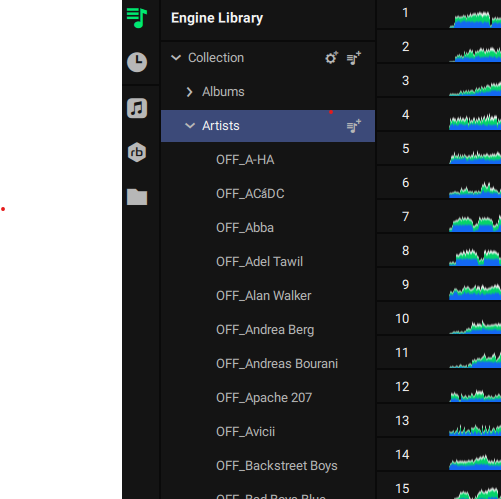Select the Albums tree item
The height and width of the screenshot is (499, 501).
tap(223, 92)
